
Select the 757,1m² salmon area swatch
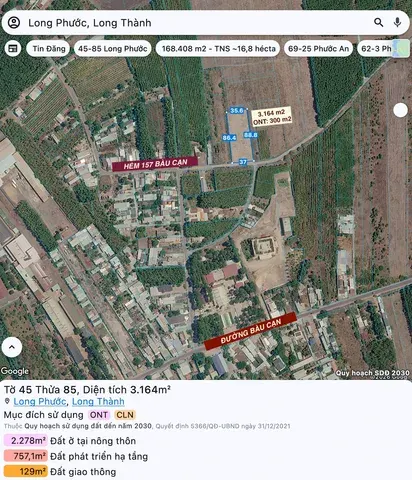(x=26, y=456)
